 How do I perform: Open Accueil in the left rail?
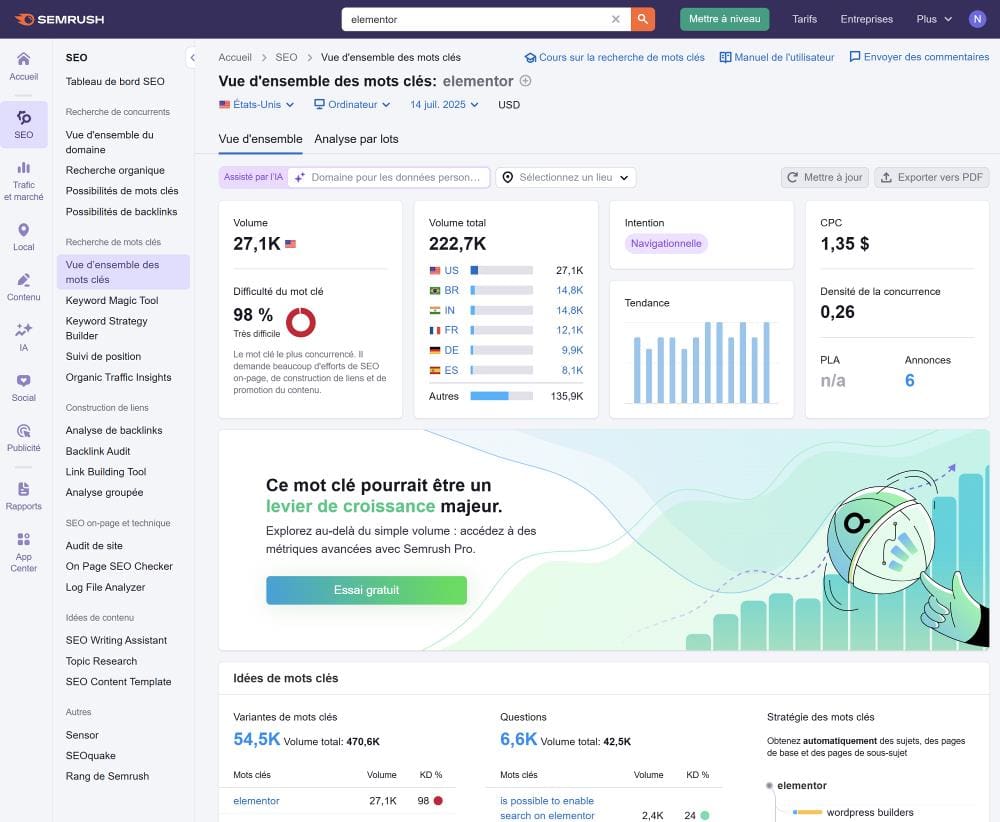pyautogui.click(x=24, y=66)
